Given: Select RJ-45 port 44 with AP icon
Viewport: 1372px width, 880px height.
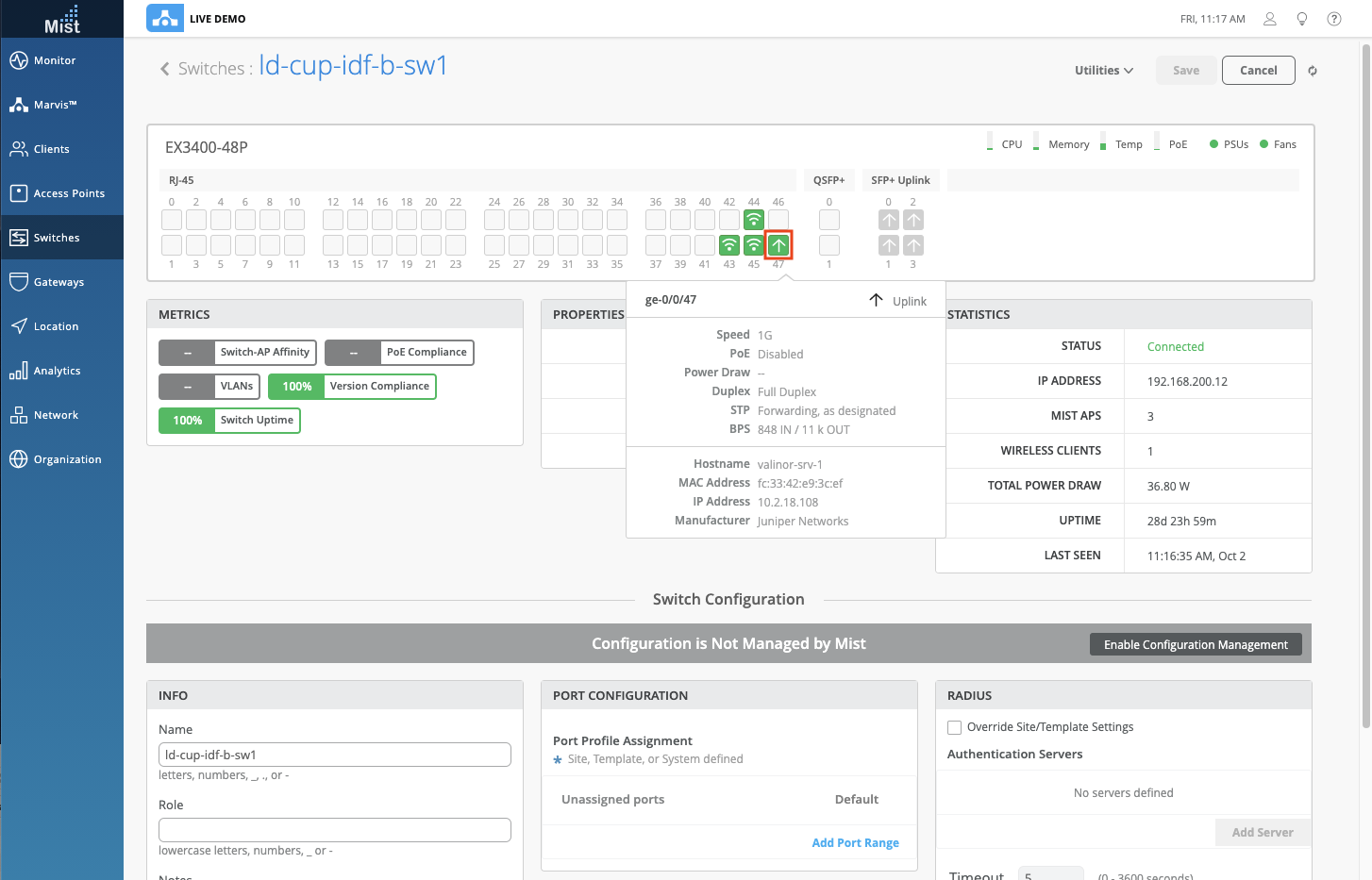Looking at the screenshot, I should click(x=754, y=220).
